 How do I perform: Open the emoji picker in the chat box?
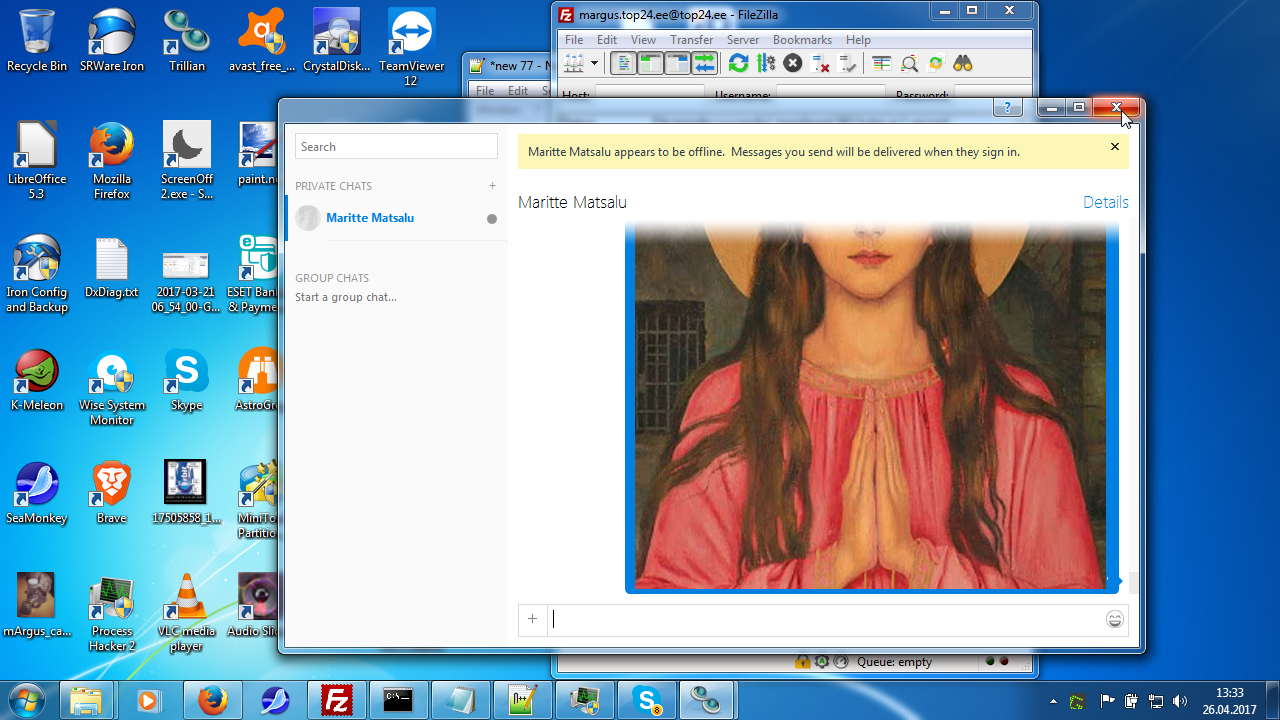point(1115,620)
